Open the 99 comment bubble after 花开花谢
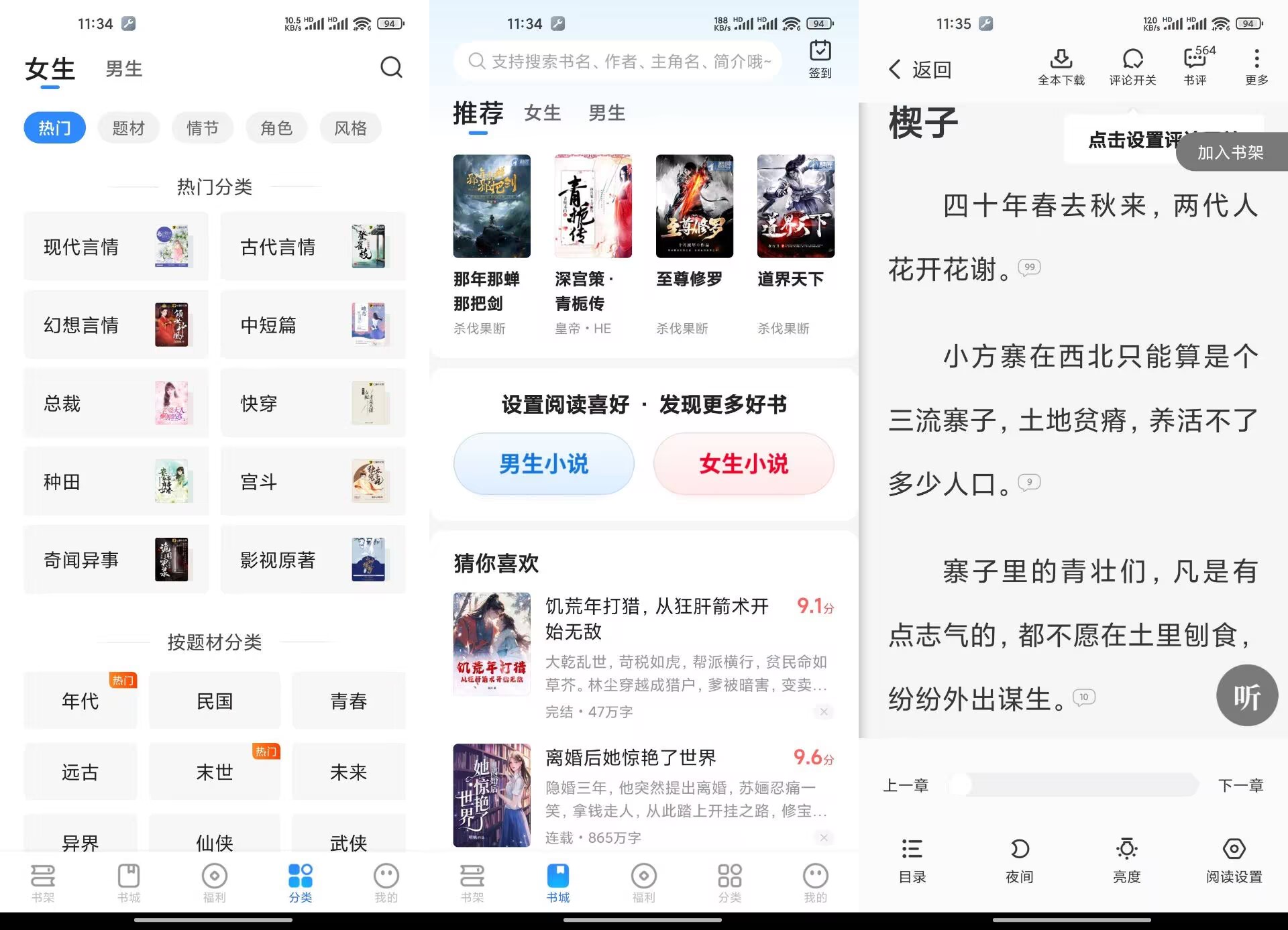Screen dimensions: 1288x930 coord(1029,267)
